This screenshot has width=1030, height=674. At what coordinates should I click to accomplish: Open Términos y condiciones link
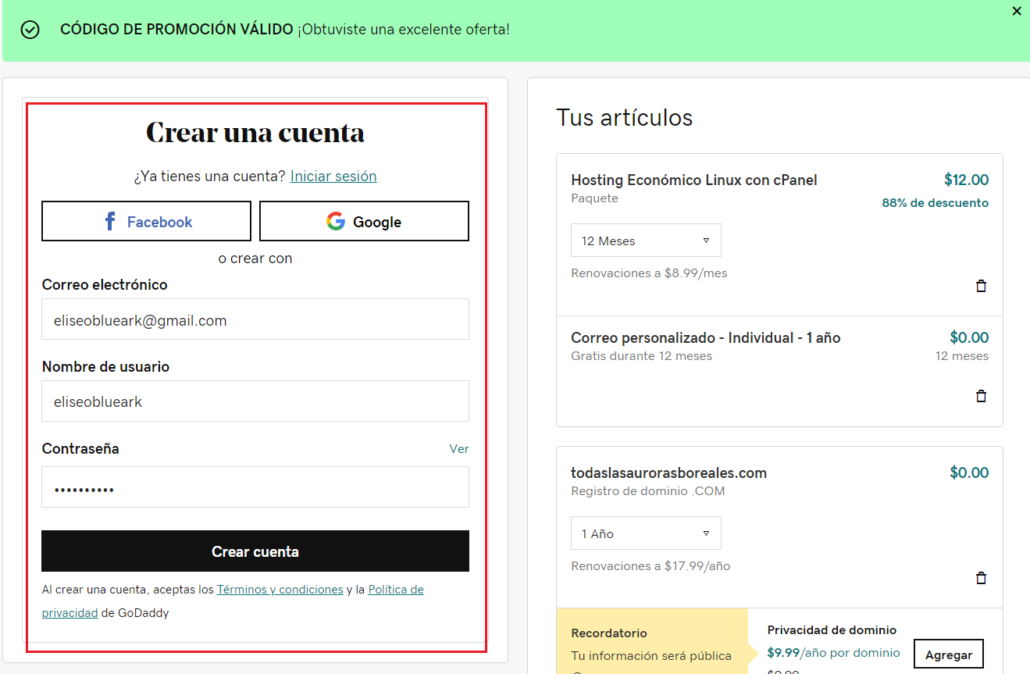tap(280, 589)
